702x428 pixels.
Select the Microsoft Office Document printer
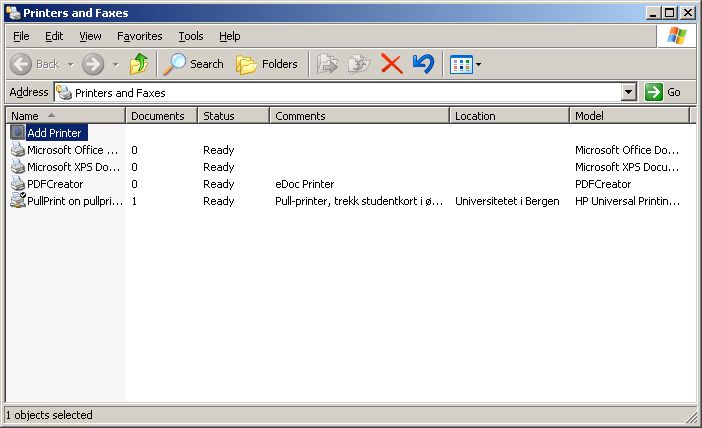[x=66, y=150]
